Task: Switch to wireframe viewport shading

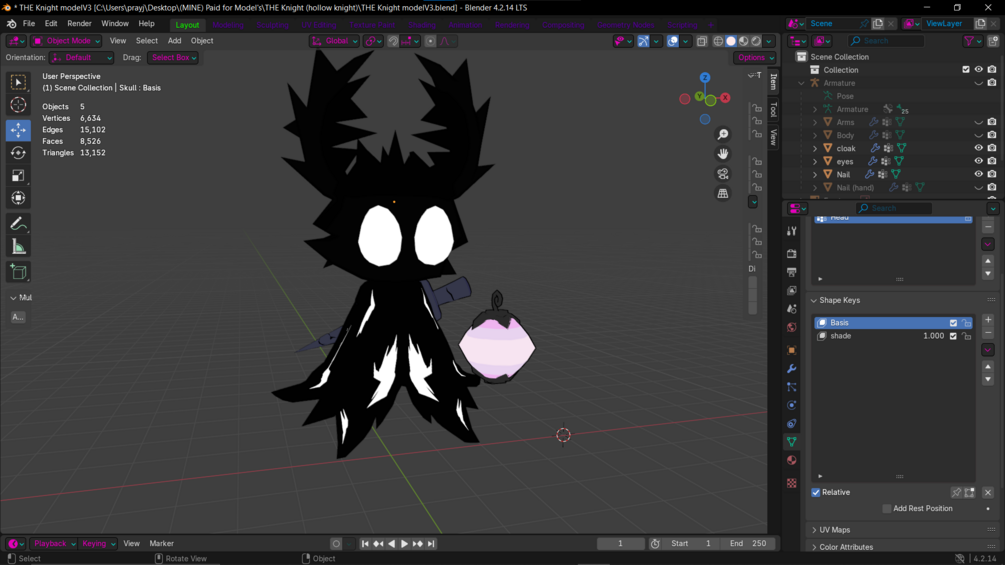Action: coord(718,41)
